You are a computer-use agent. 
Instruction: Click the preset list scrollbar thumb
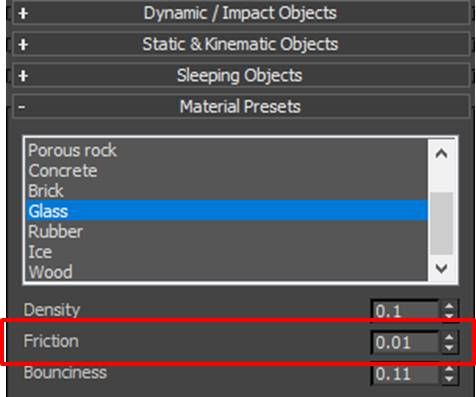[442, 223]
